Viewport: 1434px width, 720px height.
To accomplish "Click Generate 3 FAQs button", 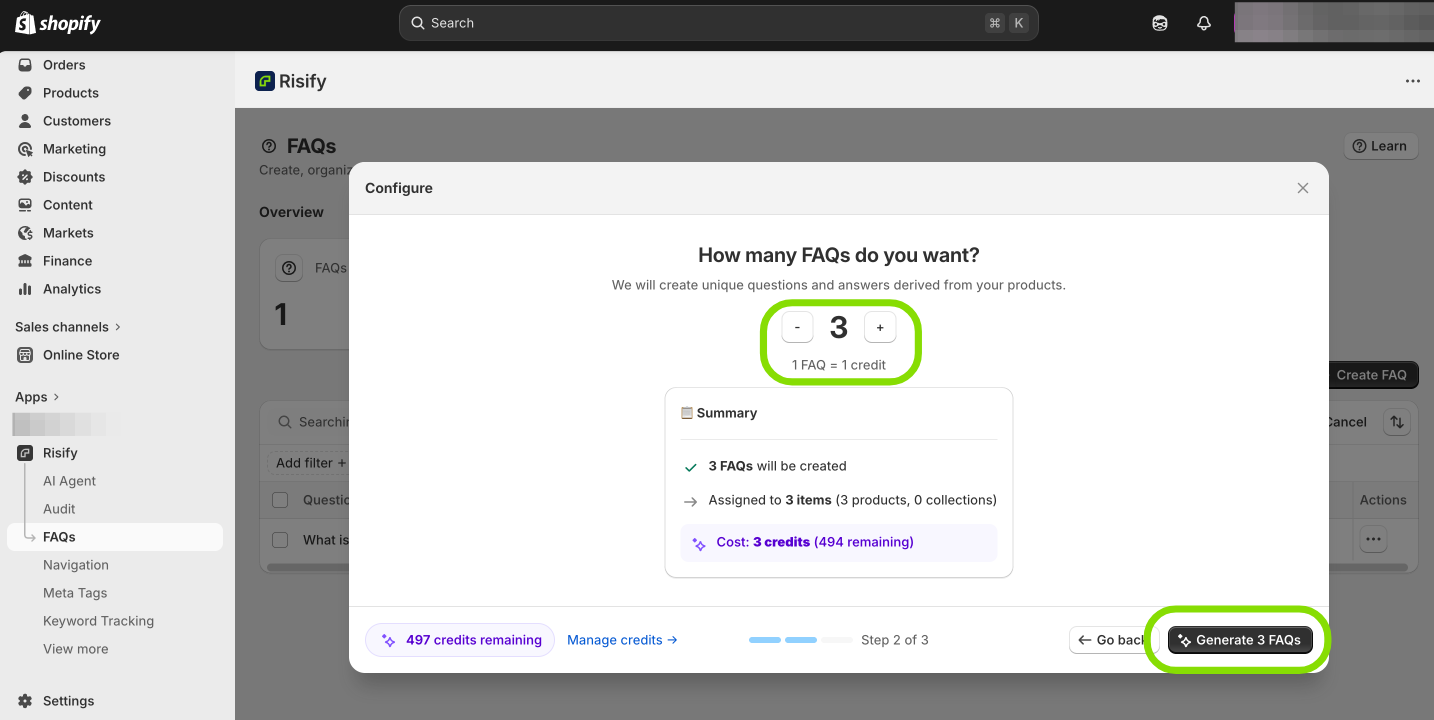I will 1239,640.
